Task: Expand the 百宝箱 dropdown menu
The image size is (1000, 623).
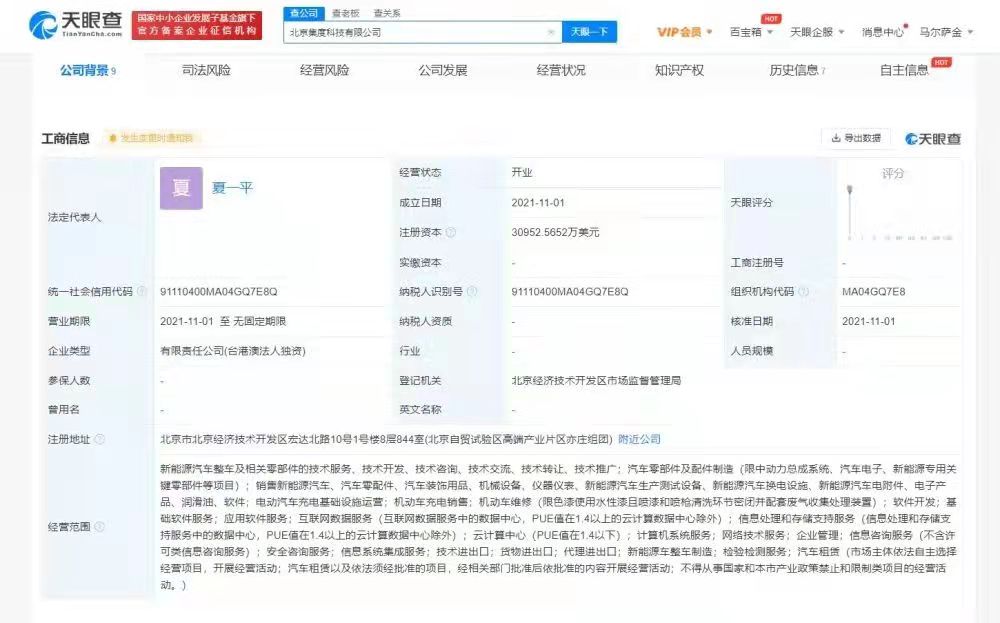Action: [751, 32]
